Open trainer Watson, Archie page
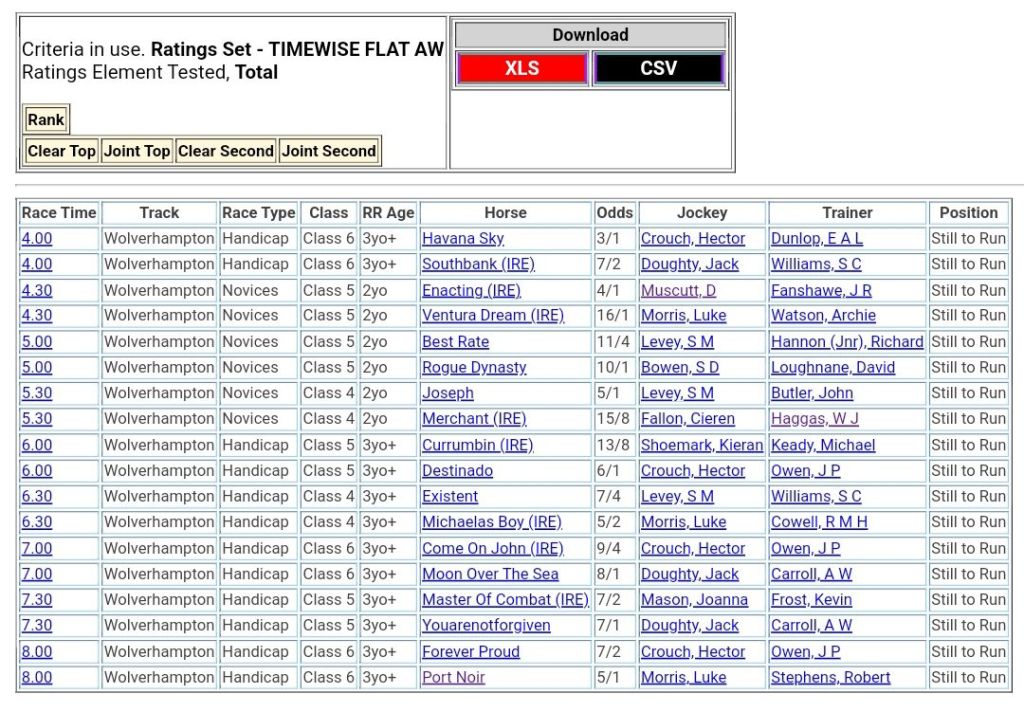The height and width of the screenshot is (712, 1024). point(823,316)
